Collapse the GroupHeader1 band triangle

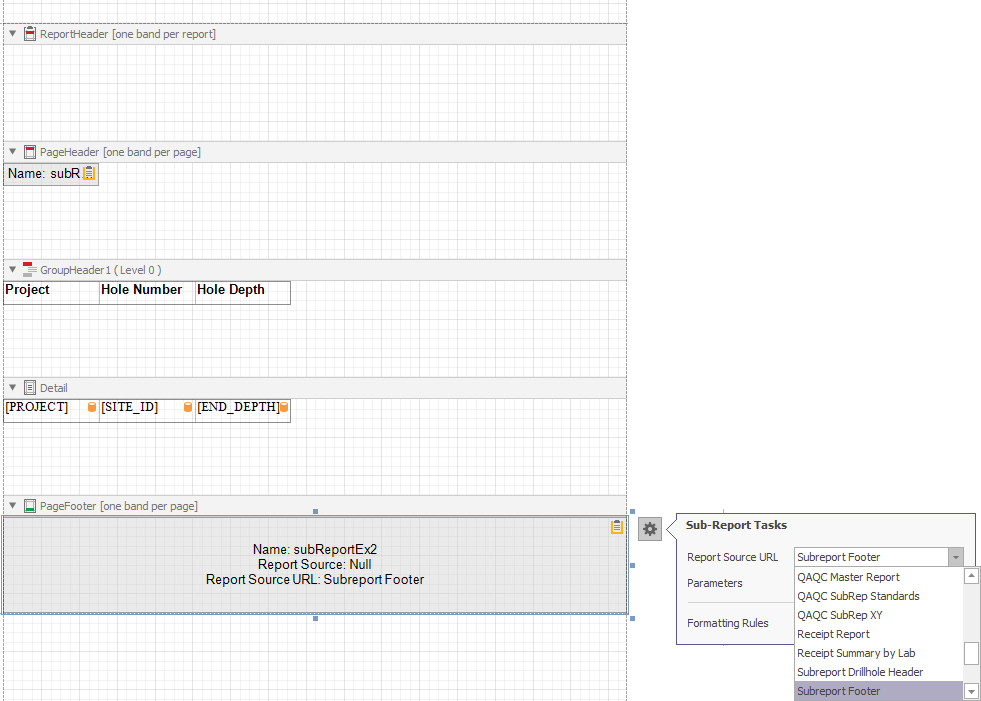[13, 270]
